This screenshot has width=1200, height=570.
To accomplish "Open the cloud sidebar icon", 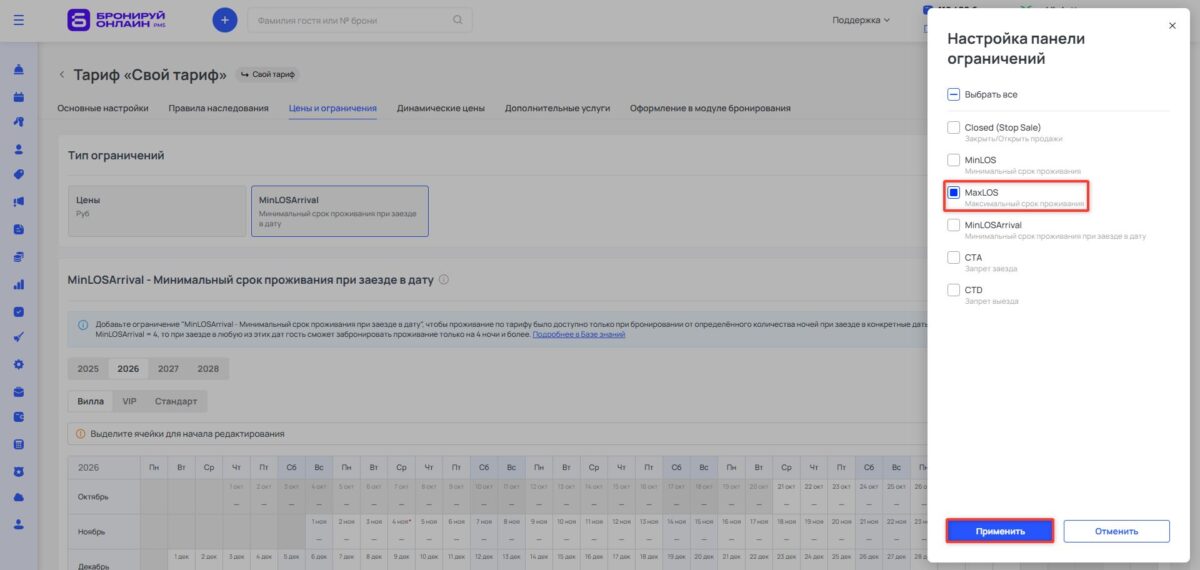I will pos(19,498).
